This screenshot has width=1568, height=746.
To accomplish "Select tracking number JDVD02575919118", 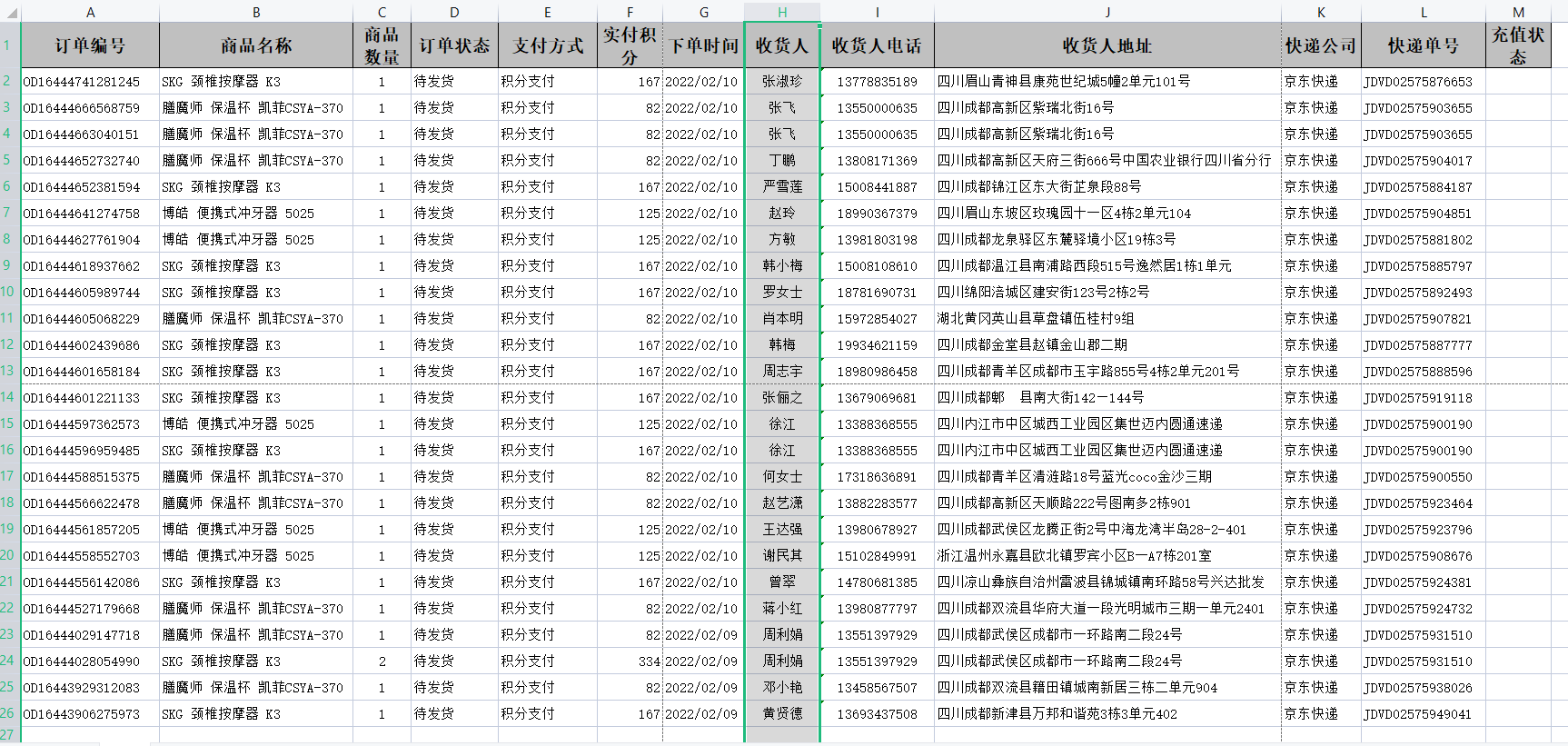I will point(1424,398).
